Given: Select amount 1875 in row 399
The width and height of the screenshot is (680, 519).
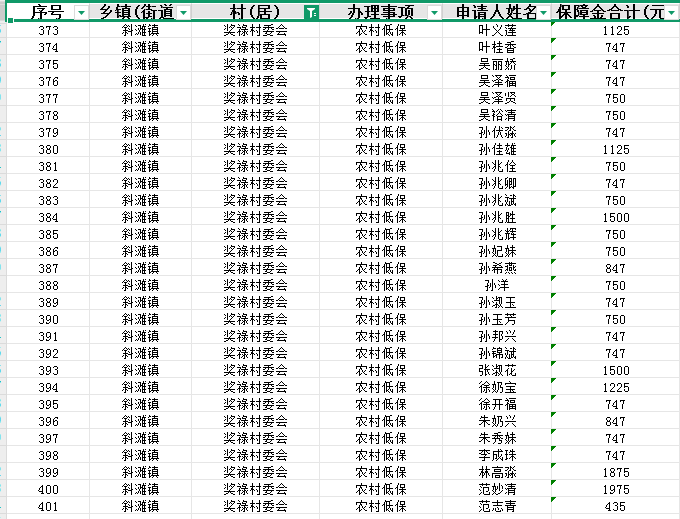Looking at the screenshot, I should point(615,472).
